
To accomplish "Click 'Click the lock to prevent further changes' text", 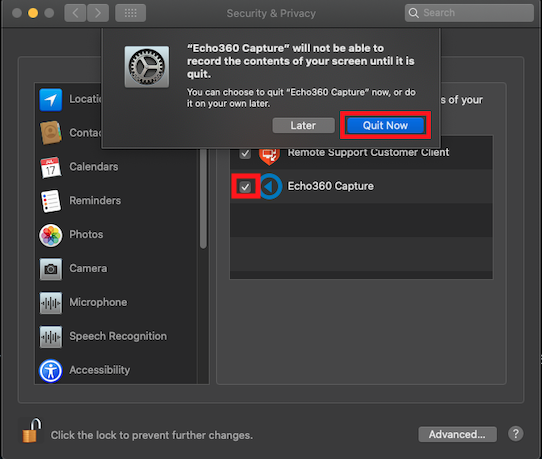I will click(152, 435).
